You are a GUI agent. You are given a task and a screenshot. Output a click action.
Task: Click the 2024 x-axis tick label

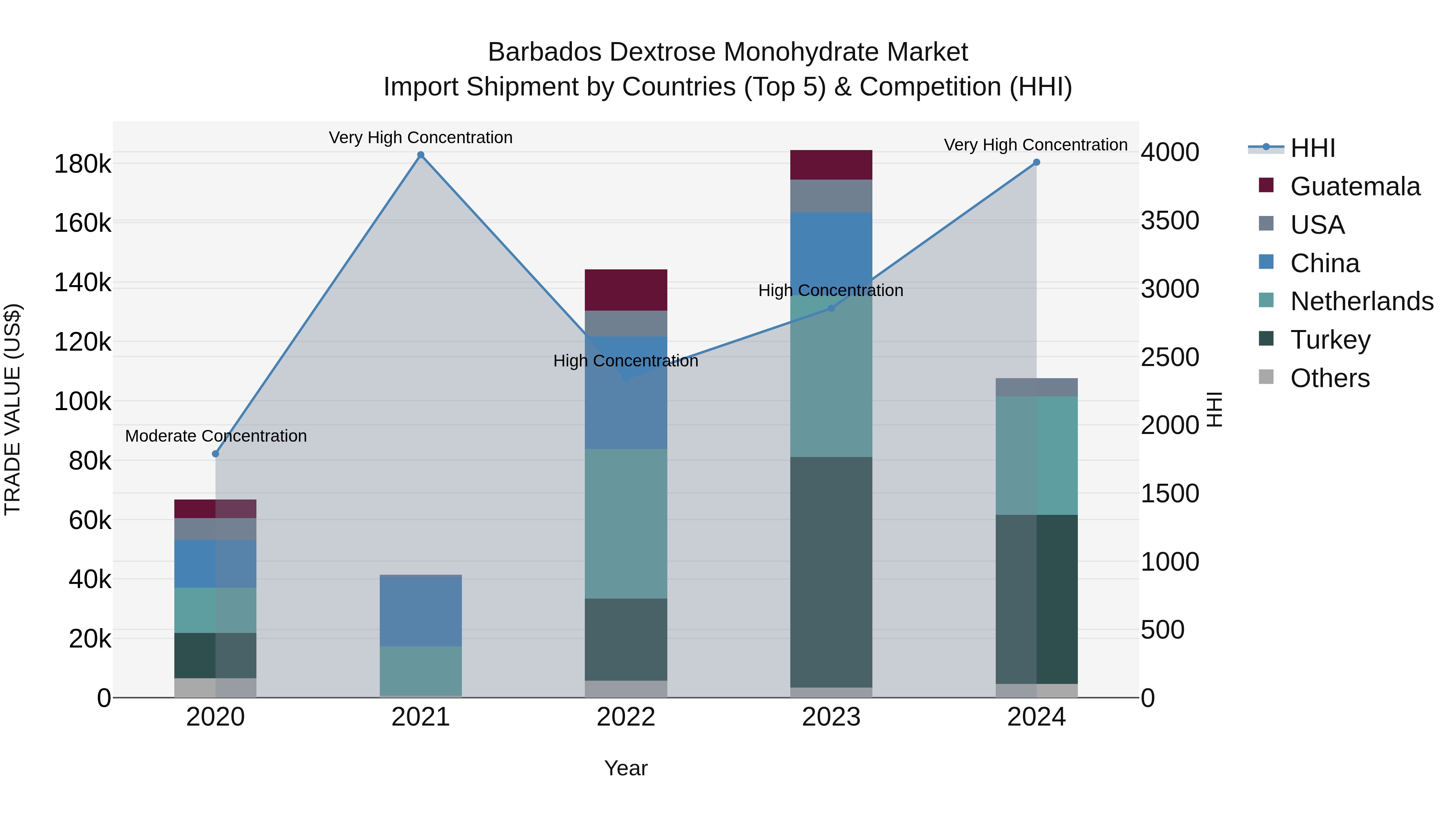coord(1036,717)
